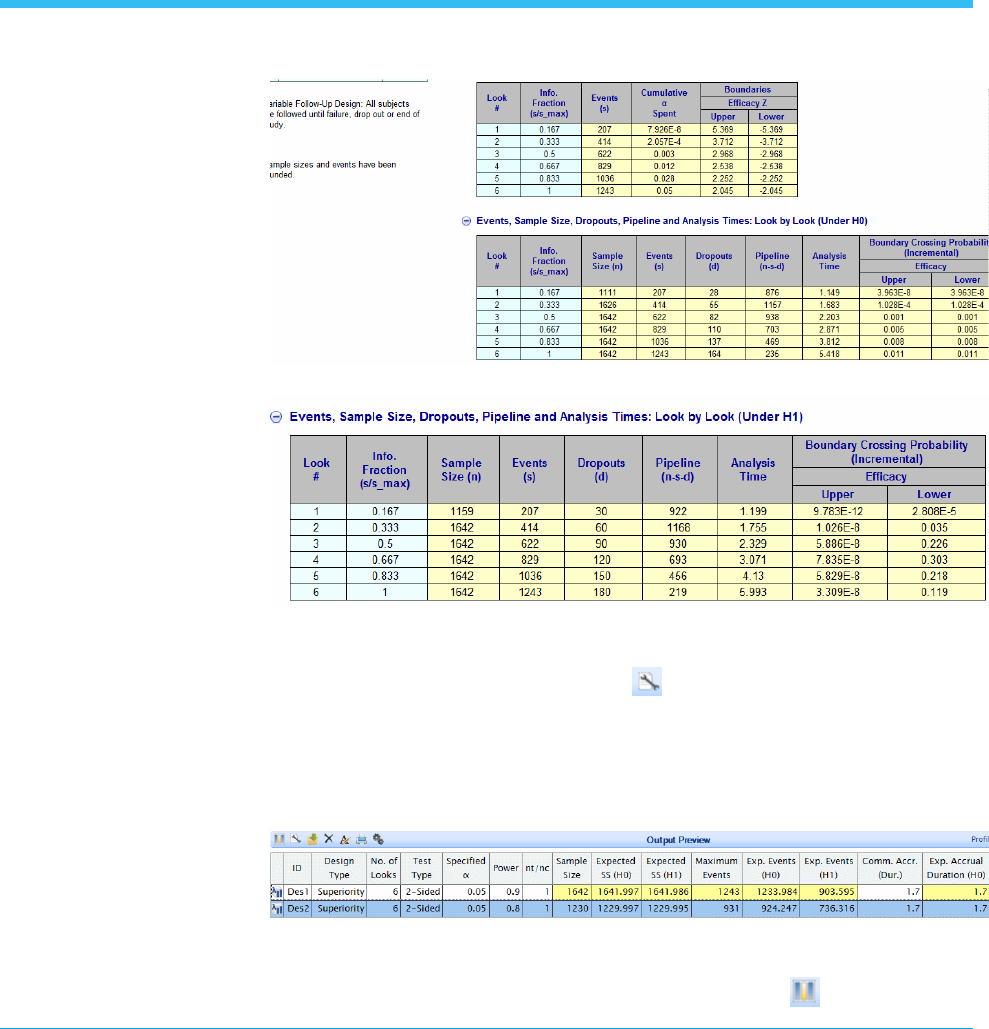Click Des1 Power value 0.9
989x1029 pixels.
click(x=505, y=892)
